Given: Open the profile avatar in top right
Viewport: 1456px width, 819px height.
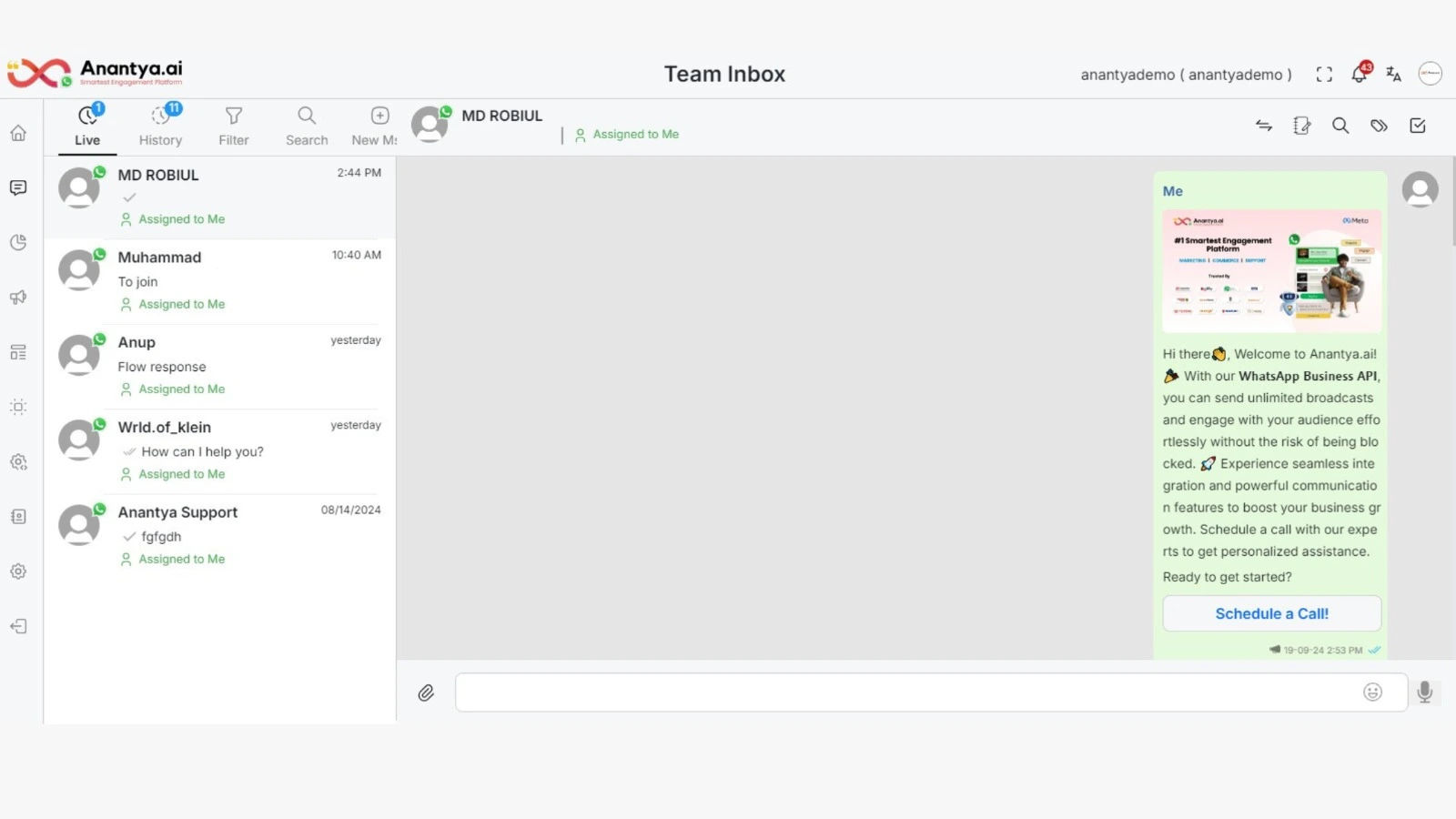Looking at the screenshot, I should 1431,74.
